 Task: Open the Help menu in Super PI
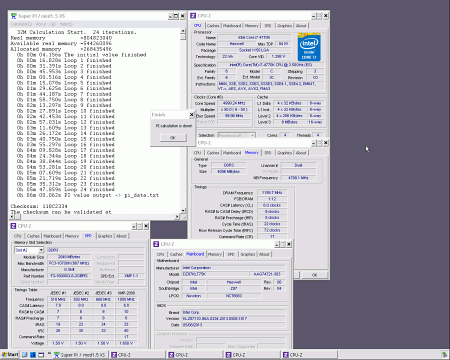tap(66, 24)
